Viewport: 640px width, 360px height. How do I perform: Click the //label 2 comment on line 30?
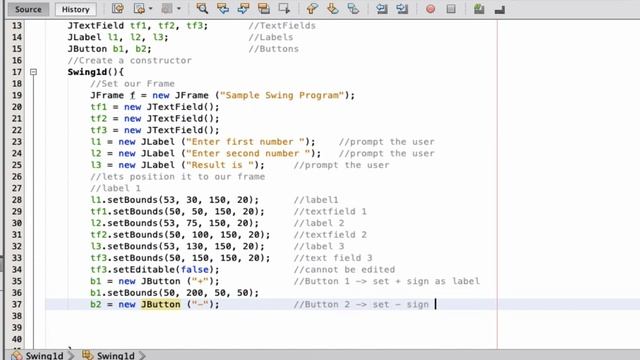click(319, 223)
